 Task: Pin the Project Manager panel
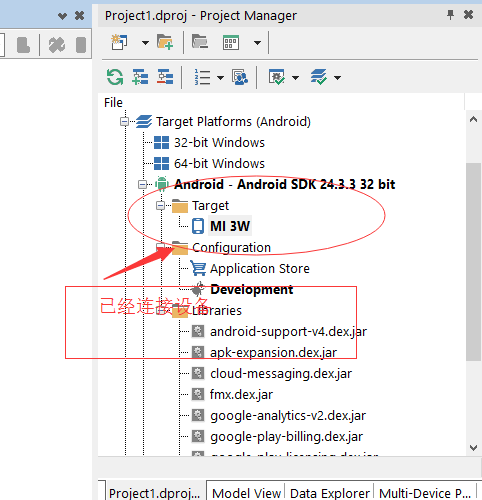pos(450,15)
